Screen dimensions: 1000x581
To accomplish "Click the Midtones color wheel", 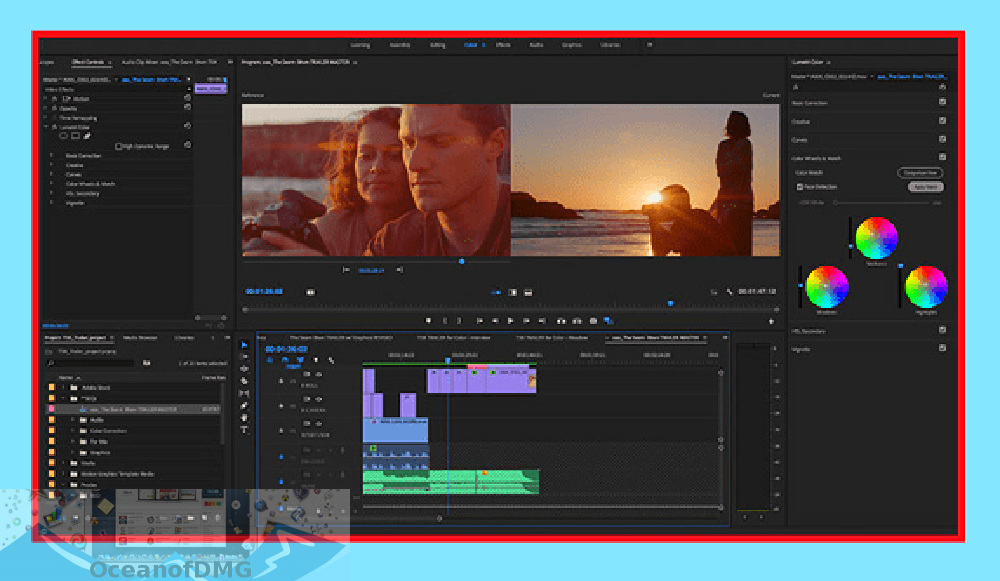I will point(876,237).
